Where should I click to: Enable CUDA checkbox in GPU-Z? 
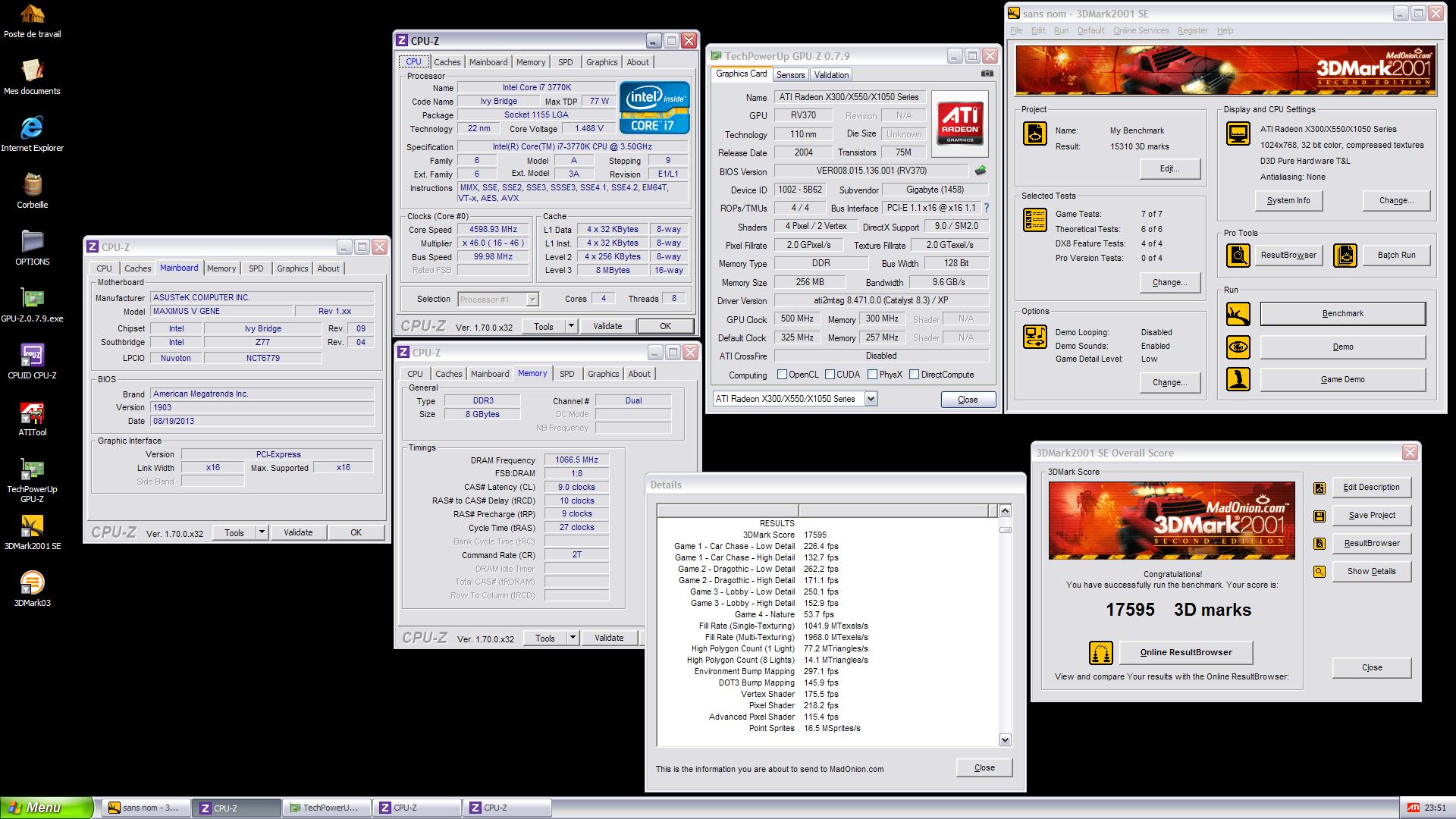(x=830, y=375)
